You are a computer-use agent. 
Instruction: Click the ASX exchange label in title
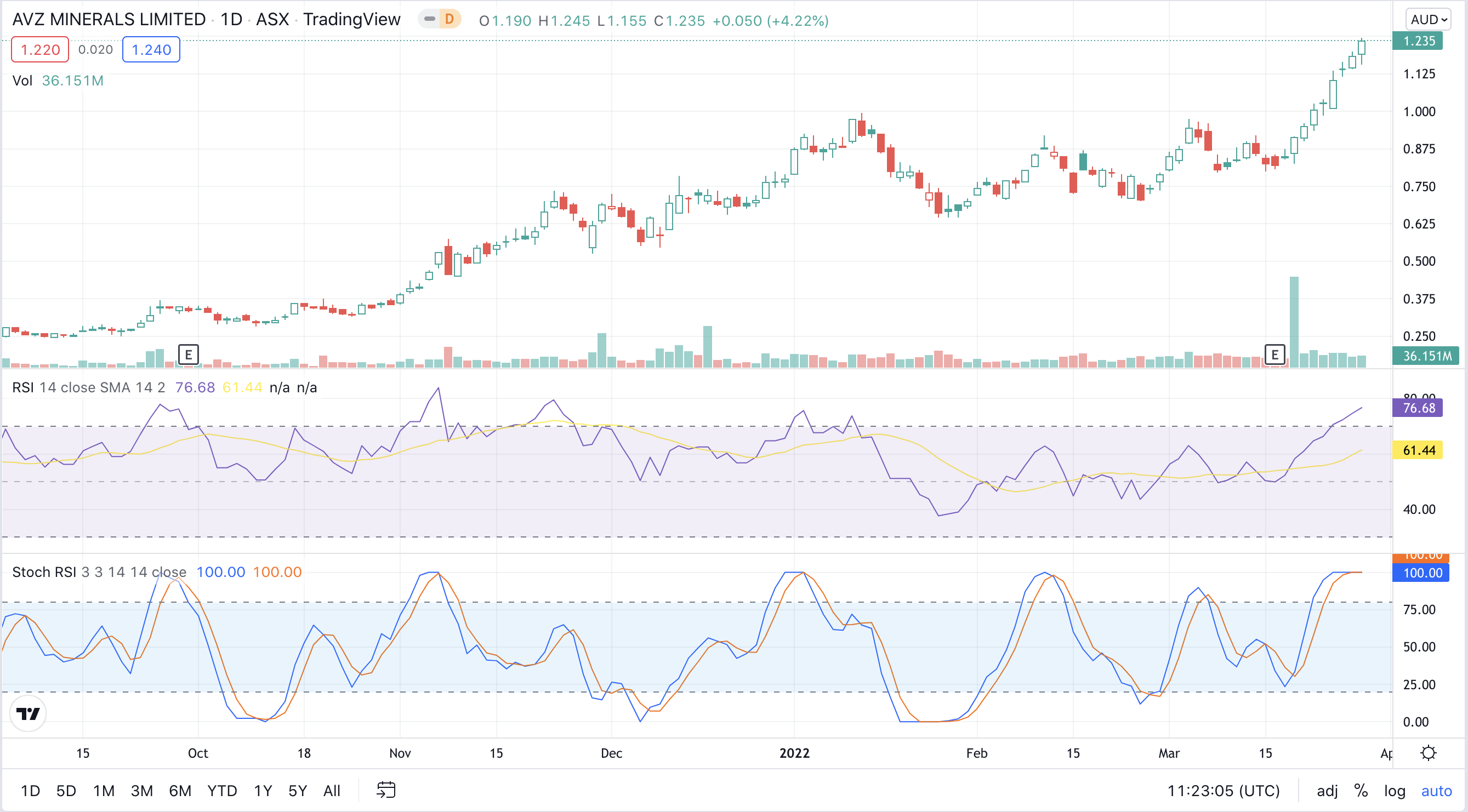(x=272, y=19)
